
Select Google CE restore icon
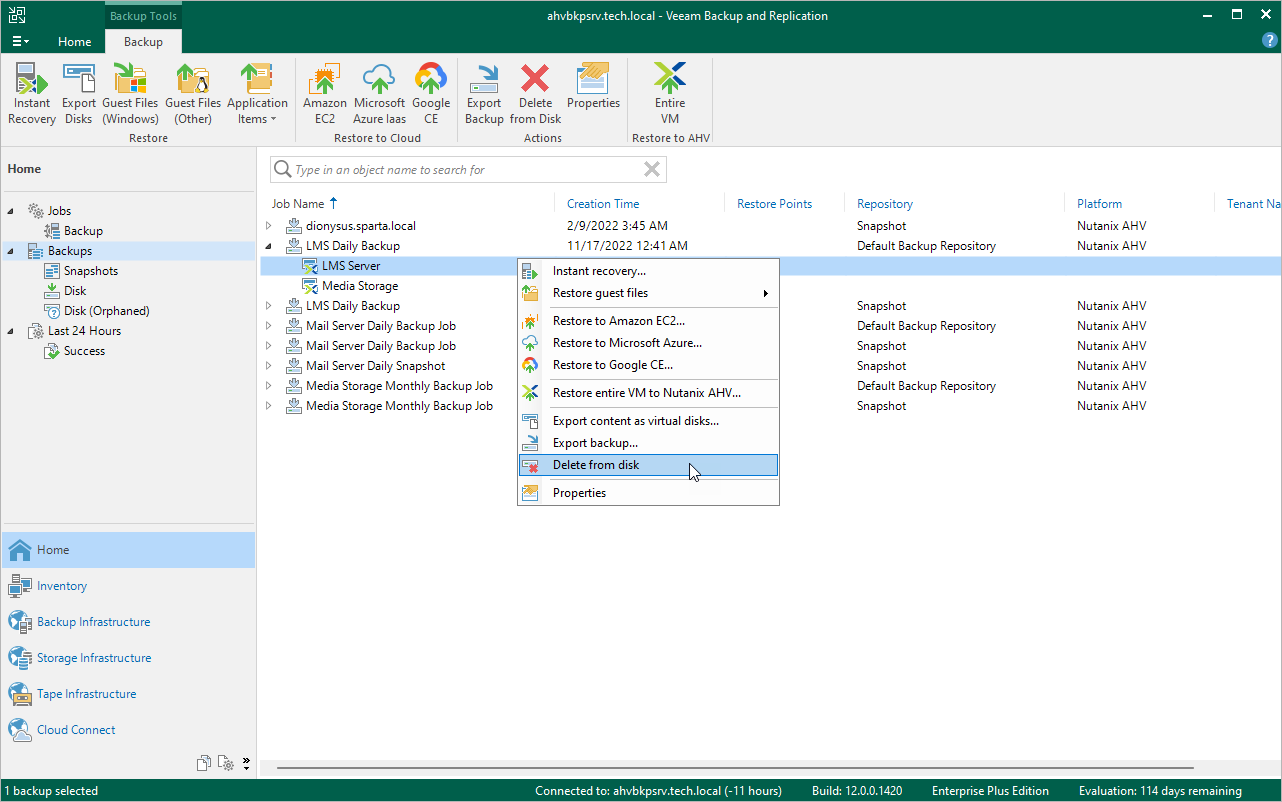pos(431,94)
